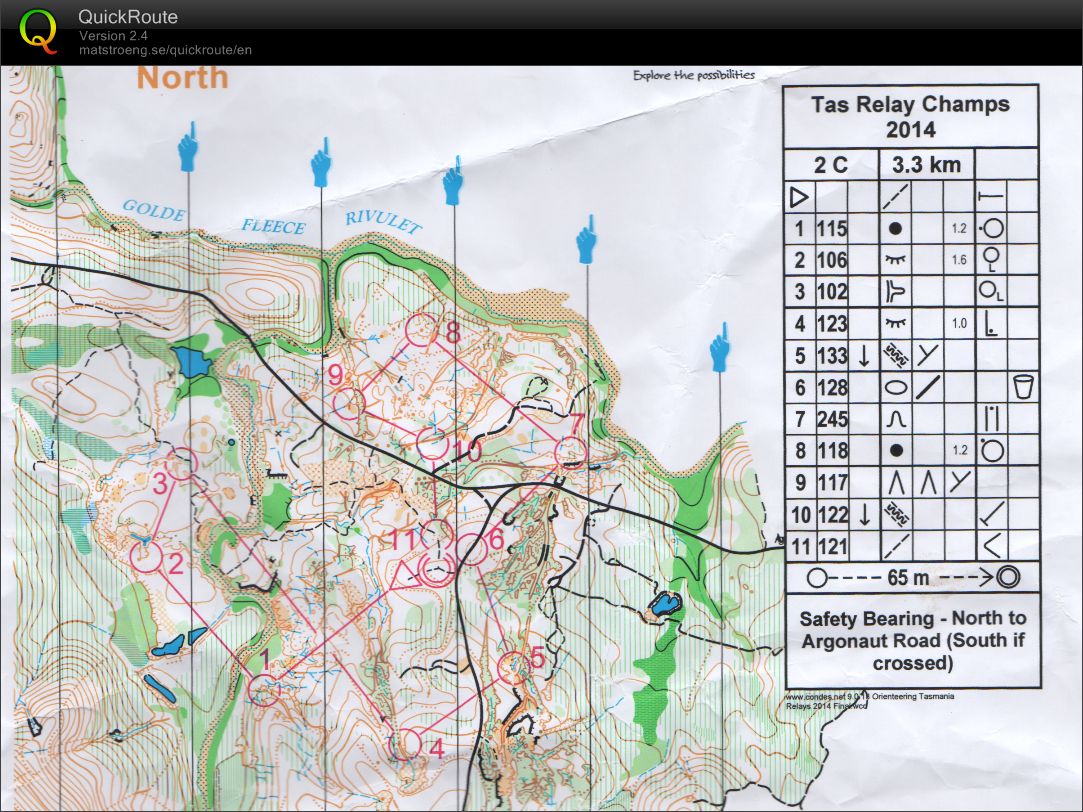
Task: Click control circle 7 on the map
Action: [569, 452]
